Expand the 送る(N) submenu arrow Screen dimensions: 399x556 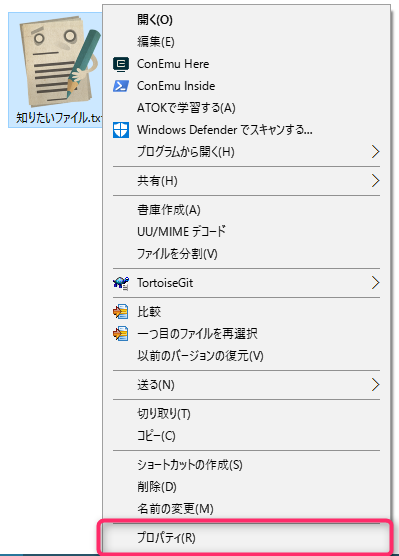tap(375, 385)
